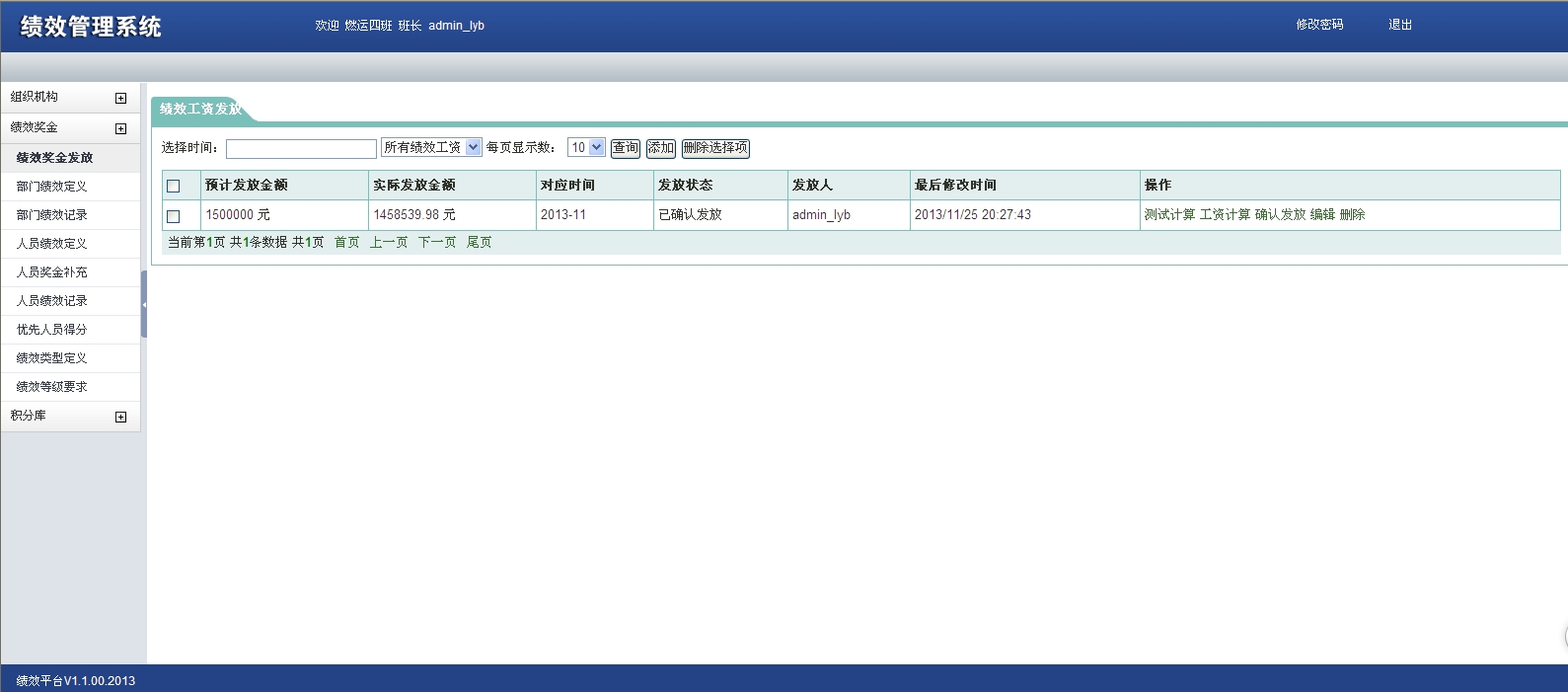Click the 添加 button
Viewport: 1568px width, 692px height.
click(x=661, y=148)
